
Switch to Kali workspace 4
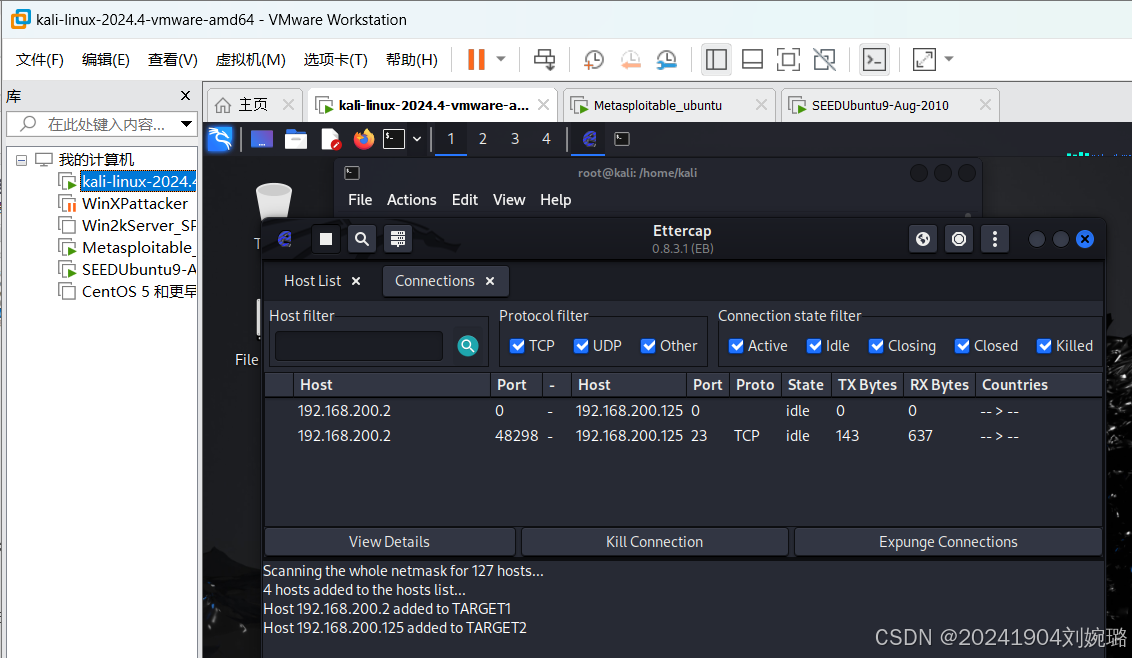pos(547,139)
